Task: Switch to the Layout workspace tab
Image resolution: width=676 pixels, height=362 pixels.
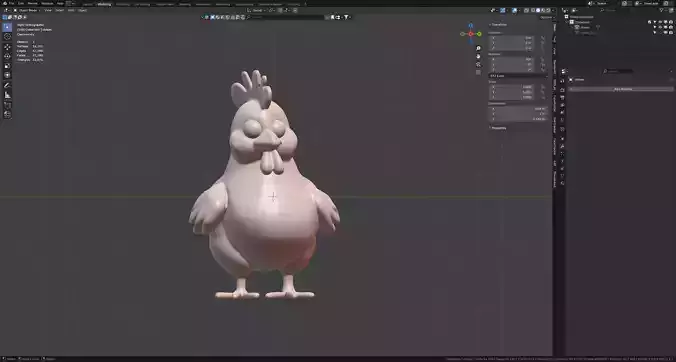Action: [88, 4]
